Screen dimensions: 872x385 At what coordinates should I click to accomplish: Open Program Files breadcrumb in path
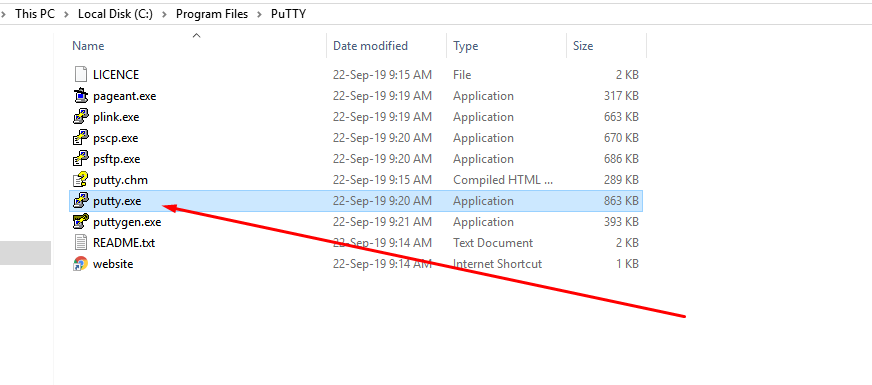(x=212, y=14)
